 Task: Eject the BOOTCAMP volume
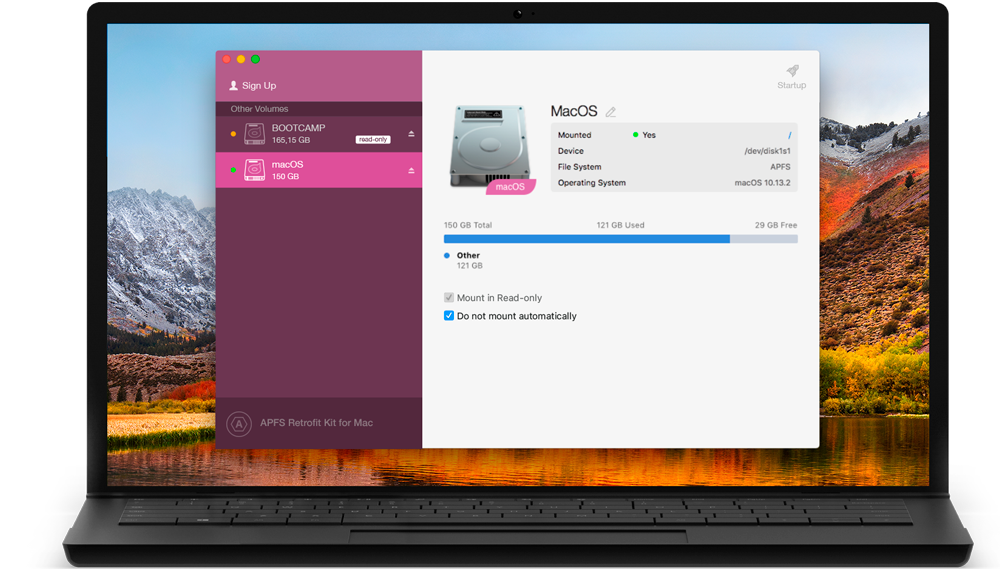pyautogui.click(x=410, y=134)
